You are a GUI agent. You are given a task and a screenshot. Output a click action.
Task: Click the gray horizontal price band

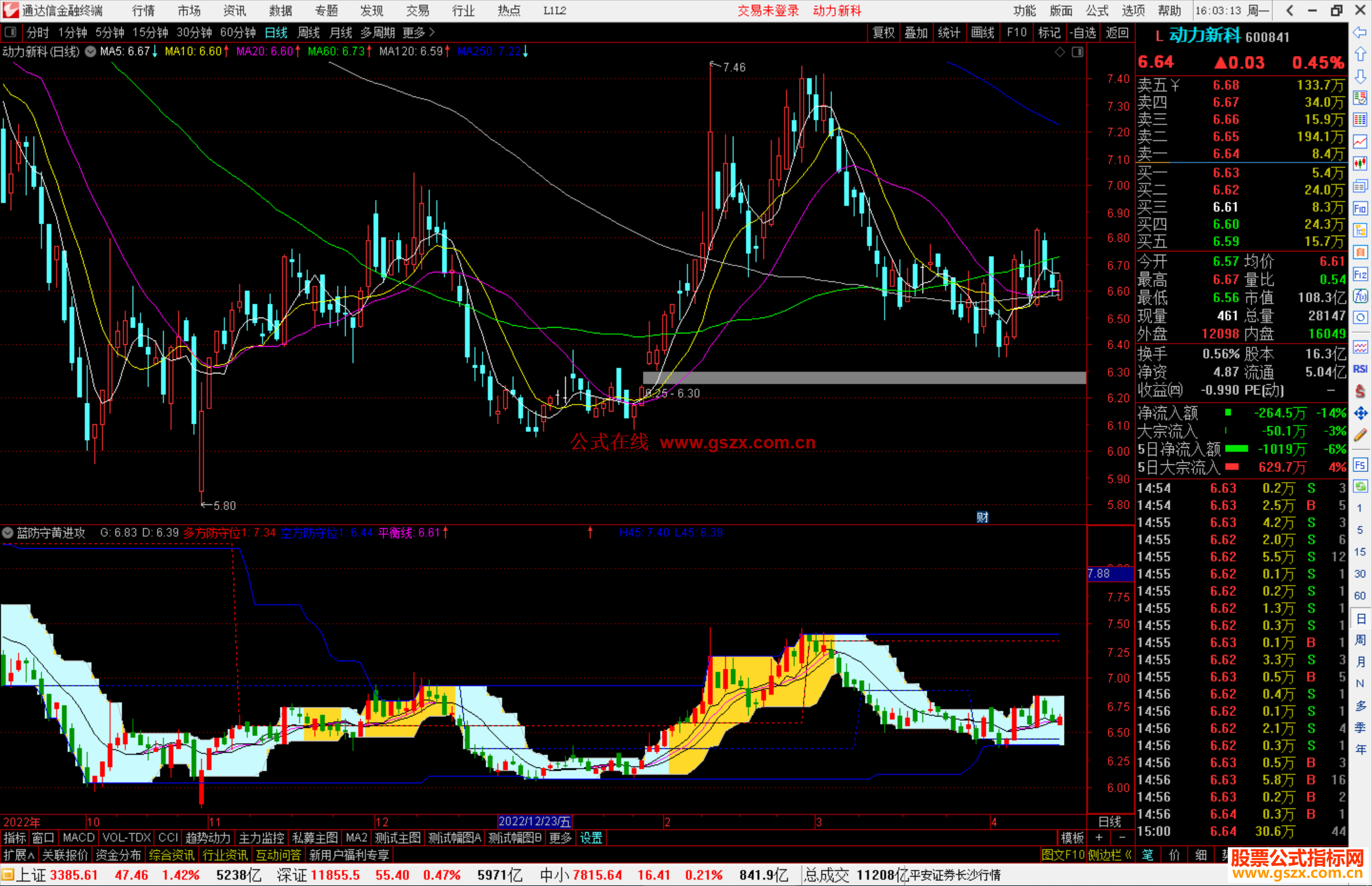[x=864, y=378]
